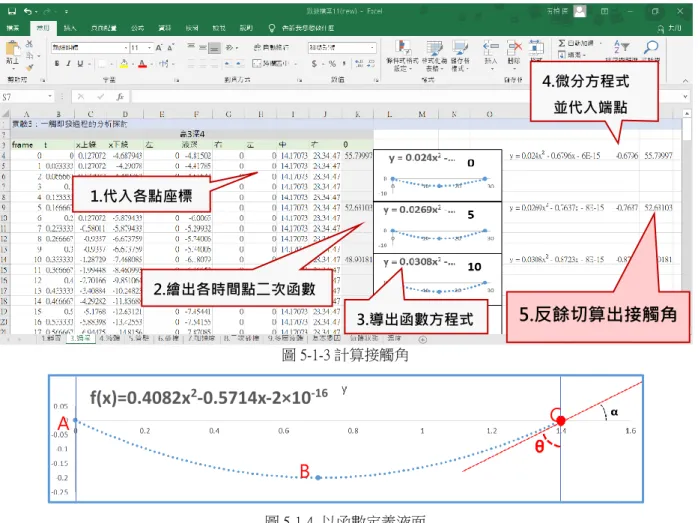
Task: Click the Undo arrow icon
Action: tap(28, 11)
